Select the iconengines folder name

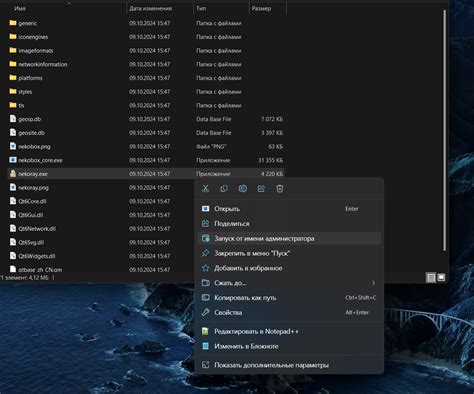[33, 37]
